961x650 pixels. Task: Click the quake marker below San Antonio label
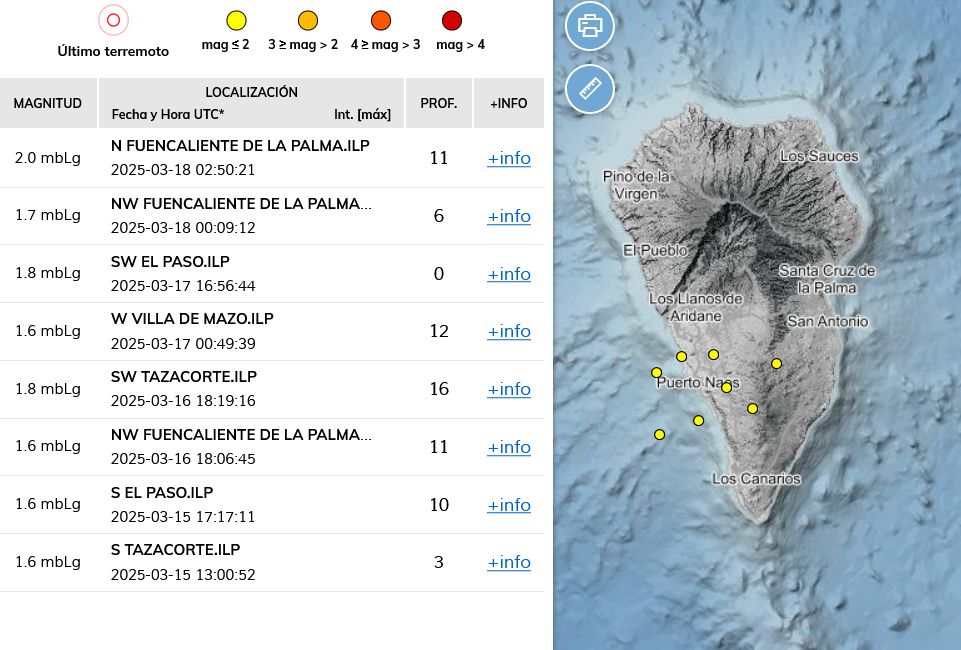pos(777,364)
